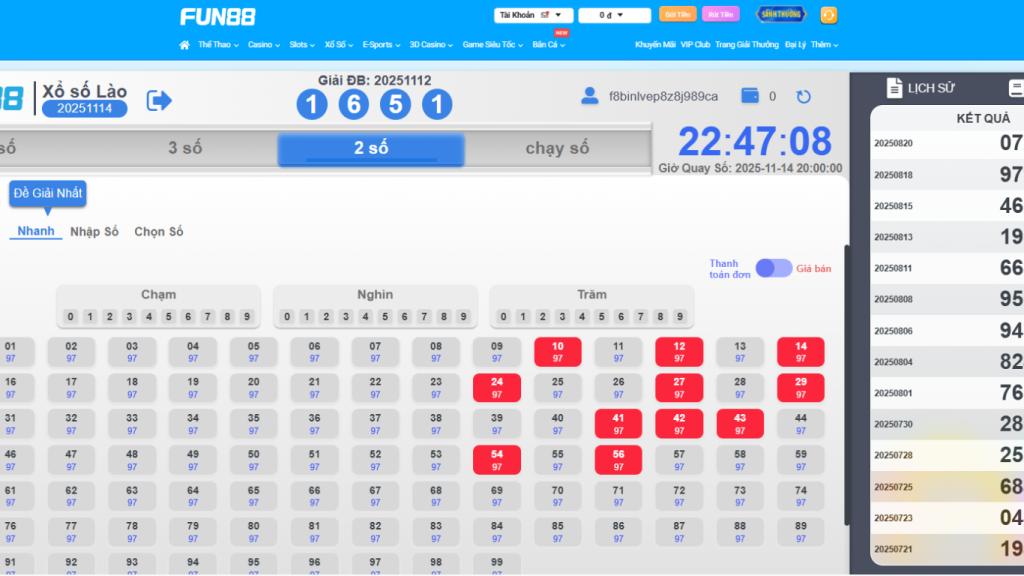Click the Gửi Tiền deposit button
1024x576 pixels.
(677, 15)
